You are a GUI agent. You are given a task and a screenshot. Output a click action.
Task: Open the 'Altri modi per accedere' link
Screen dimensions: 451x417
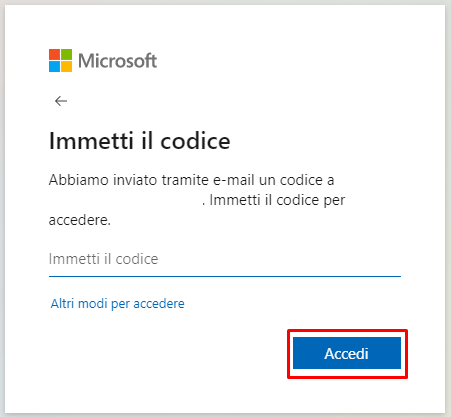pyautogui.click(x=117, y=304)
